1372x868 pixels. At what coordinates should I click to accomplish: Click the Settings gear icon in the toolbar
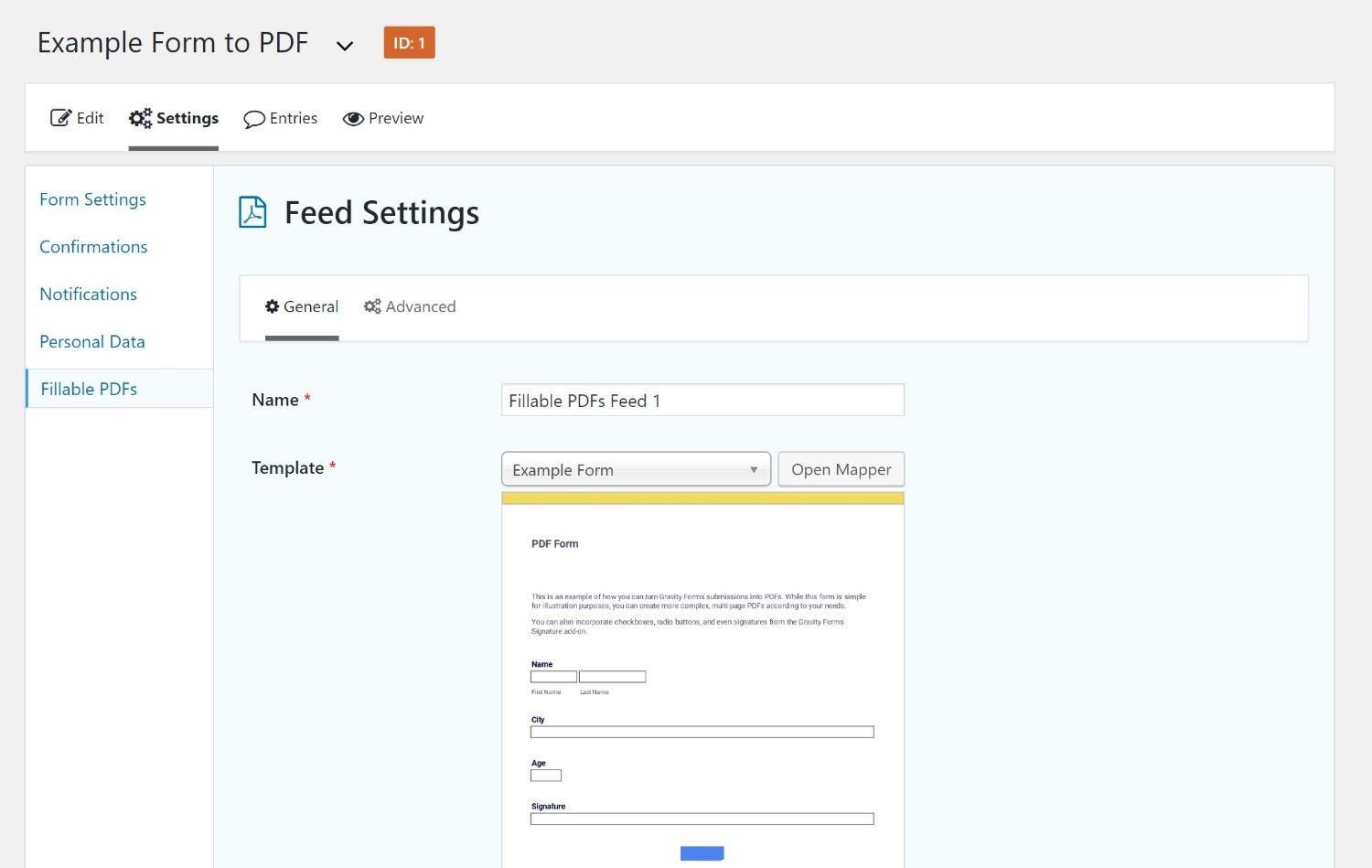tap(139, 117)
